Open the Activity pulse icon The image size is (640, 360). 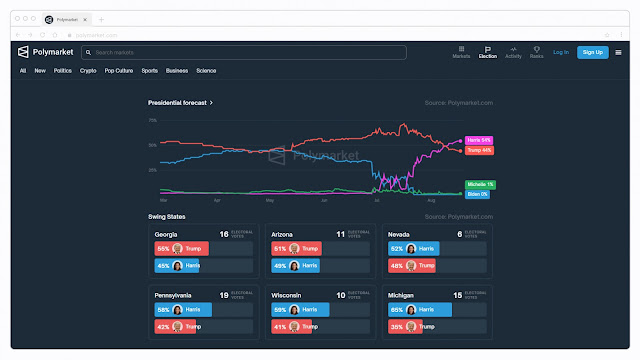[x=513, y=49]
